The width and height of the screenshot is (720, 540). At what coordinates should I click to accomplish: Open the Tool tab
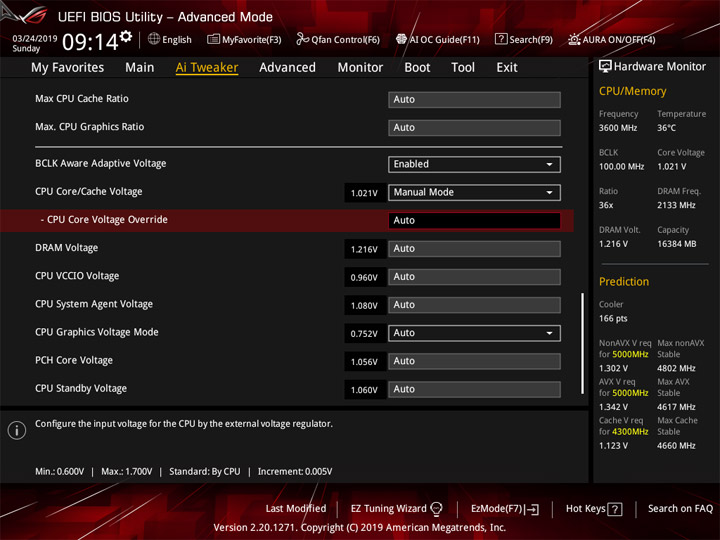coord(463,68)
